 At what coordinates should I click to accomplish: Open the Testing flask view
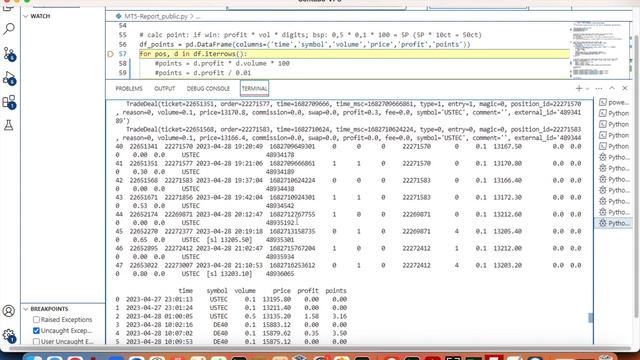click(x=9, y=125)
